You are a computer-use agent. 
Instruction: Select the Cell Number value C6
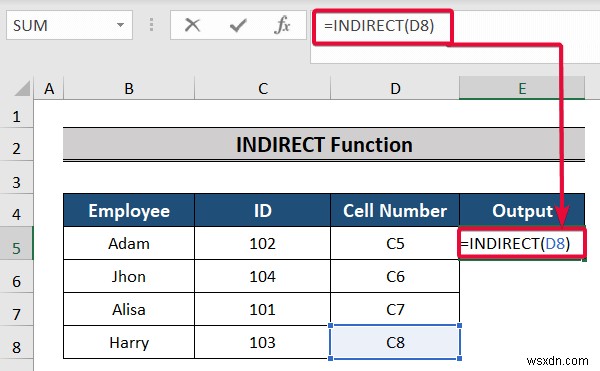tap(395, 276)
